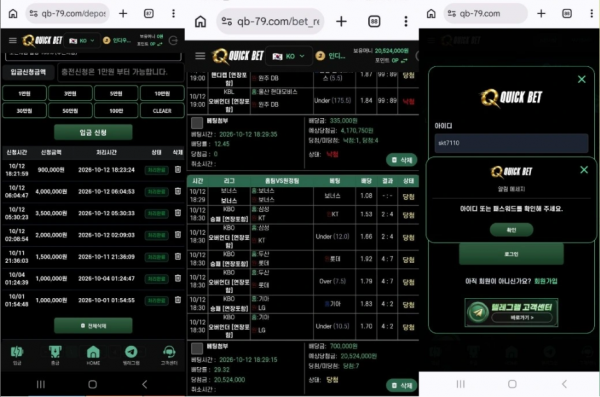Open 고객센터 headset icon in bottom navigation
600x397 pixels.
169,355
